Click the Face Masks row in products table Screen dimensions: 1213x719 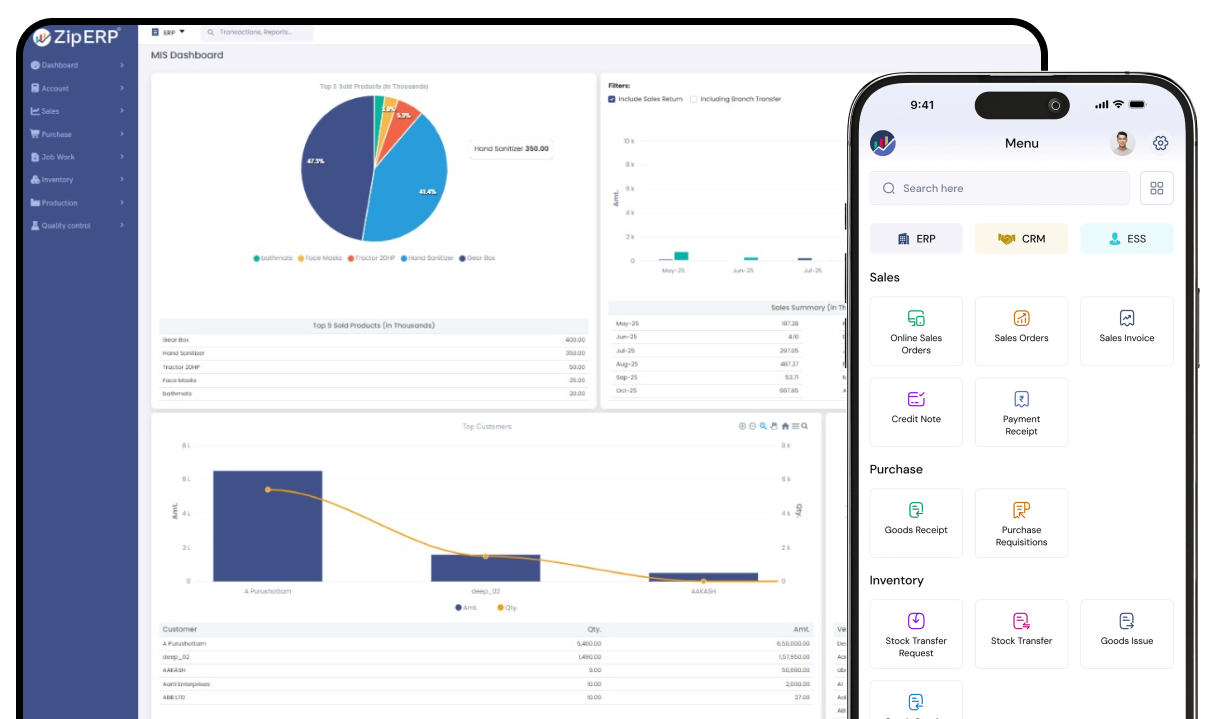pos(374,380)
